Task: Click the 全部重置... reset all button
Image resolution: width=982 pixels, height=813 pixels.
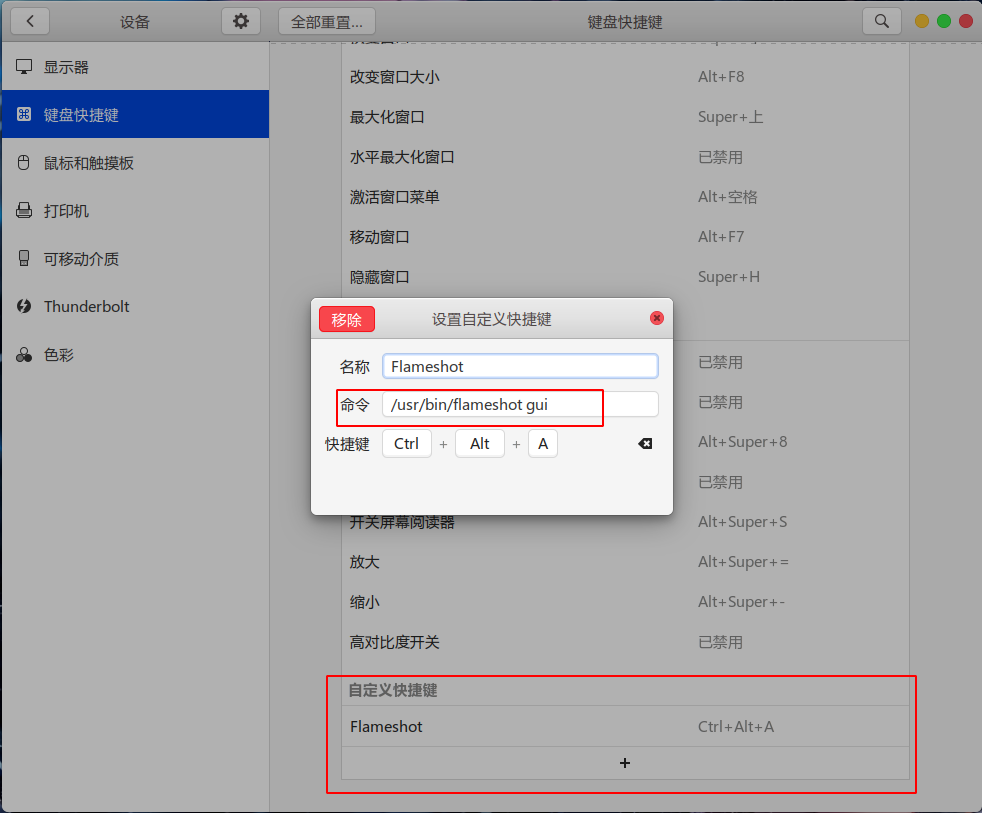Action: click(326, 21)
